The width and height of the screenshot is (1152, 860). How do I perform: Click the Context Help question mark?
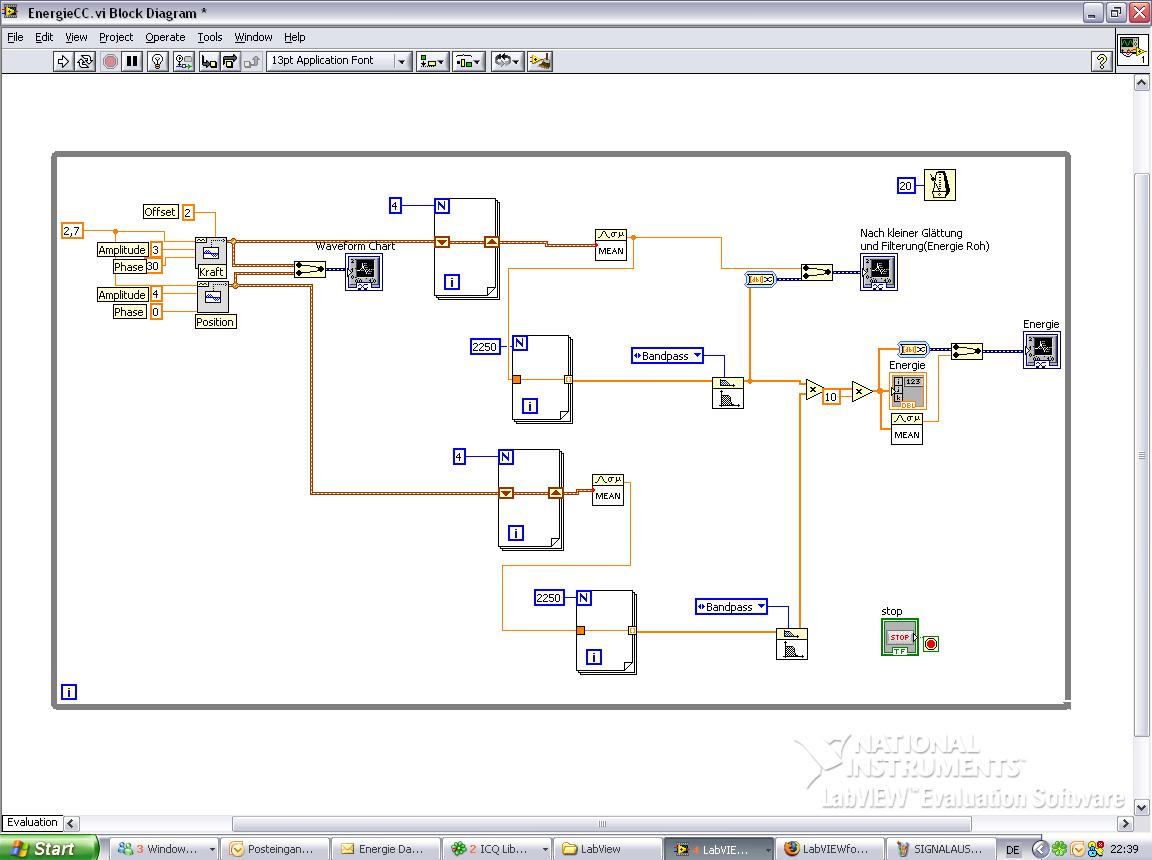1101,61
